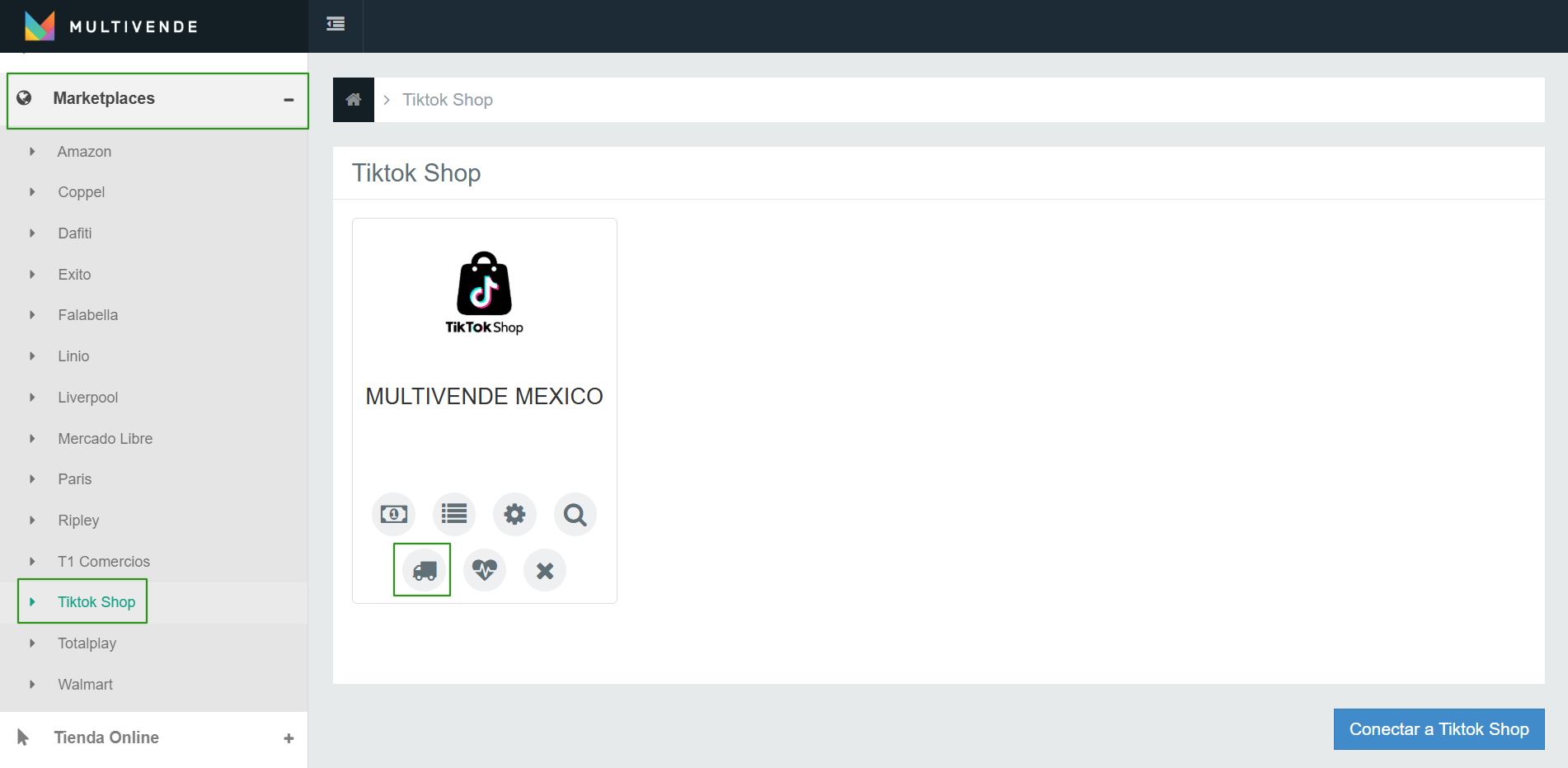Toggle the sidebar collapse menu icon
The width and height of the screenshot is (1568, 768).
coord(336,24)
